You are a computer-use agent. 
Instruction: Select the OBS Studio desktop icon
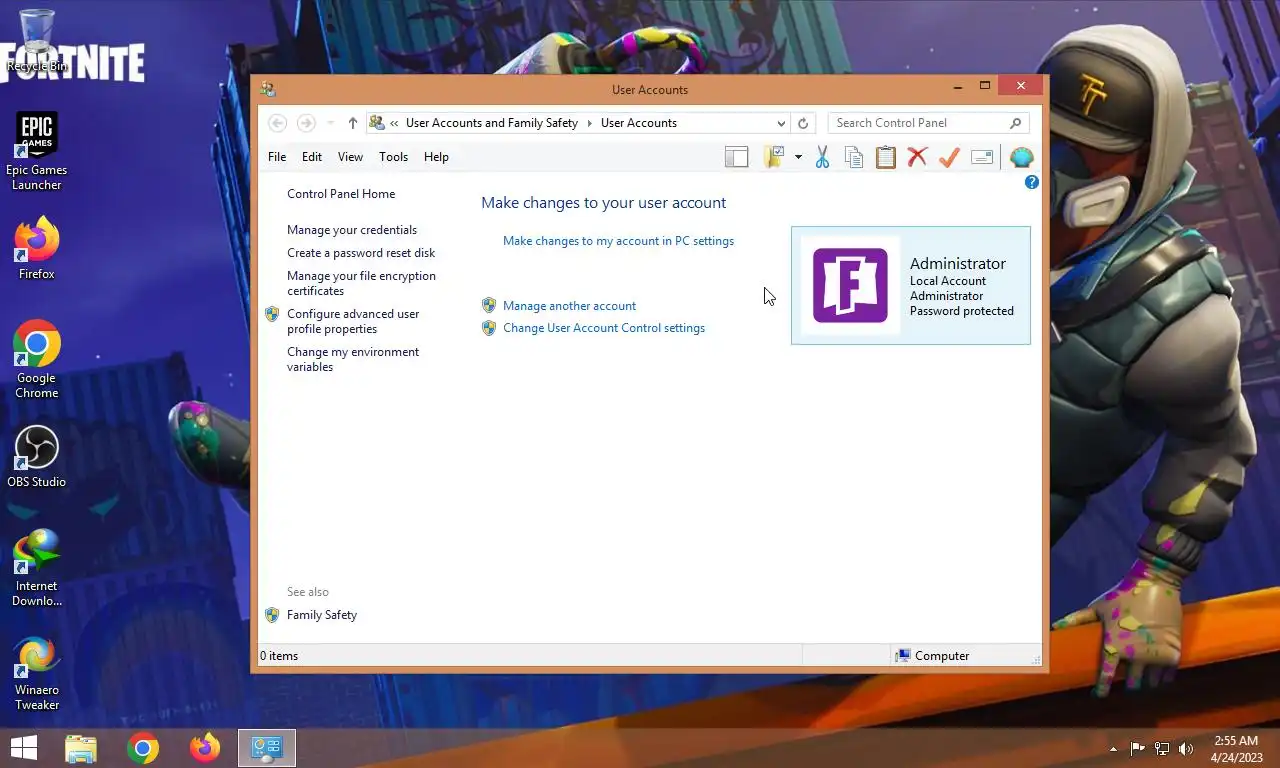coord(37,458)
